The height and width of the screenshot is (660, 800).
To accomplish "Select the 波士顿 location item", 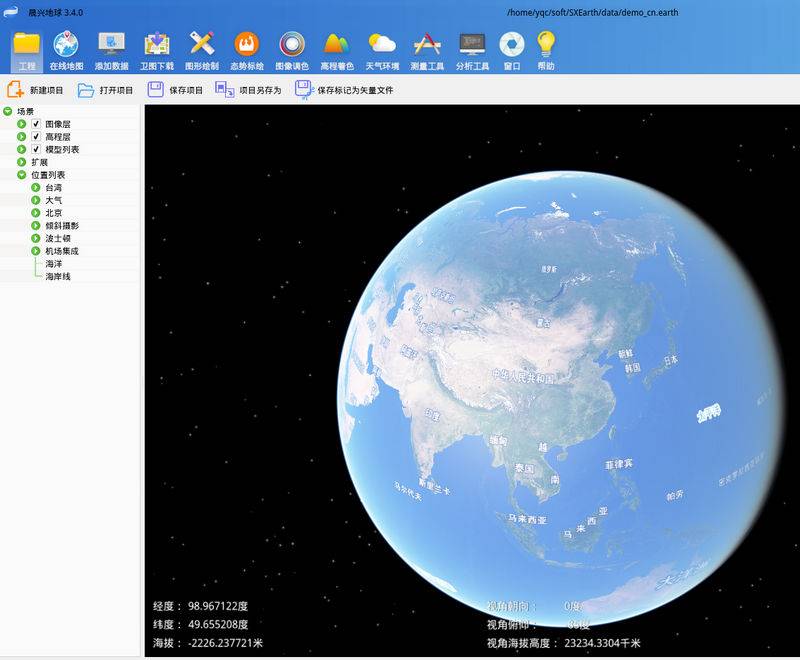I will point(58,238).
